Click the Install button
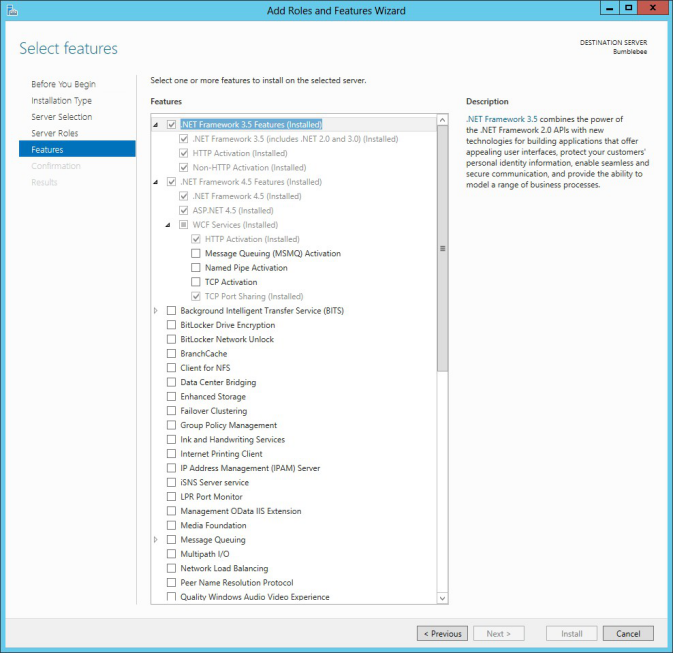This screenshot has height=654, width=674. 571,633
